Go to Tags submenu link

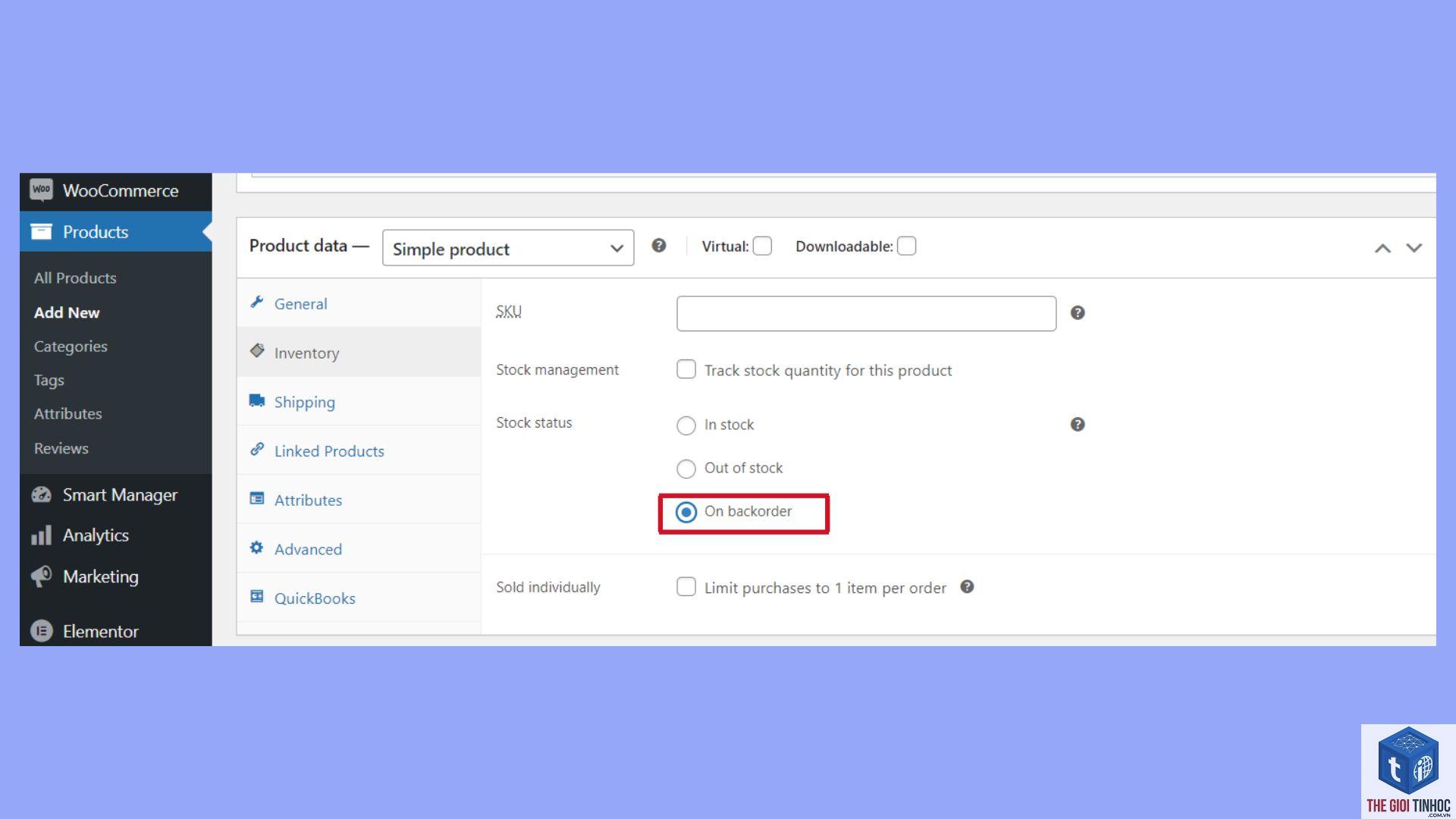[49, 380]
